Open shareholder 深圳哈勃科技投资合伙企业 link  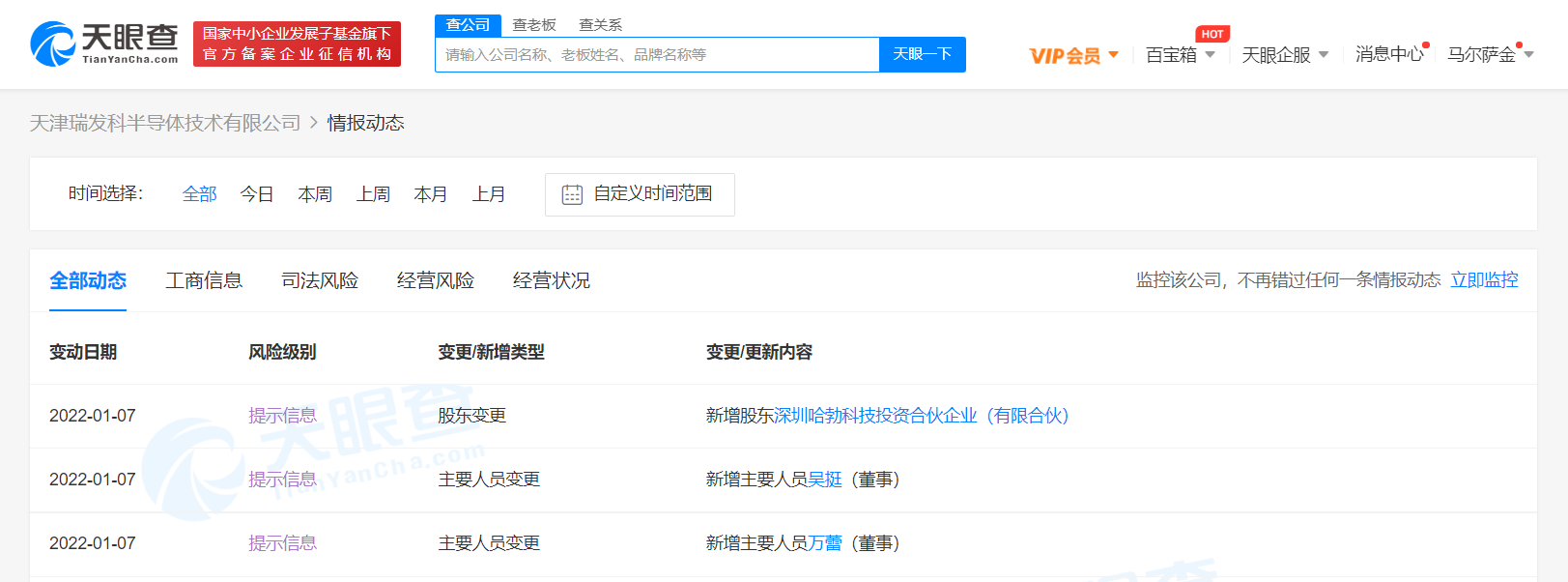coord(922,416)
